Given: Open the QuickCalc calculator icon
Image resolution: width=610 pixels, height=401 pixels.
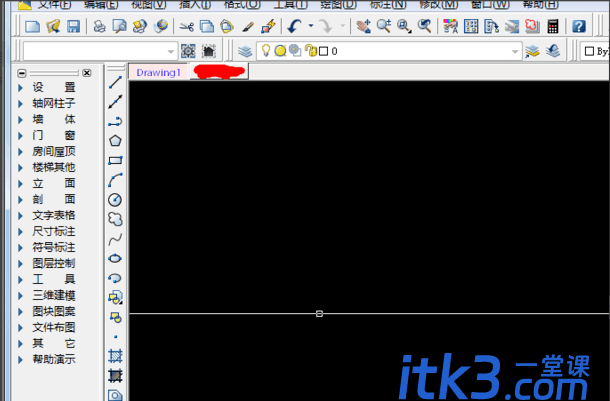Looking at the screenshot, I should click(553, 26).
